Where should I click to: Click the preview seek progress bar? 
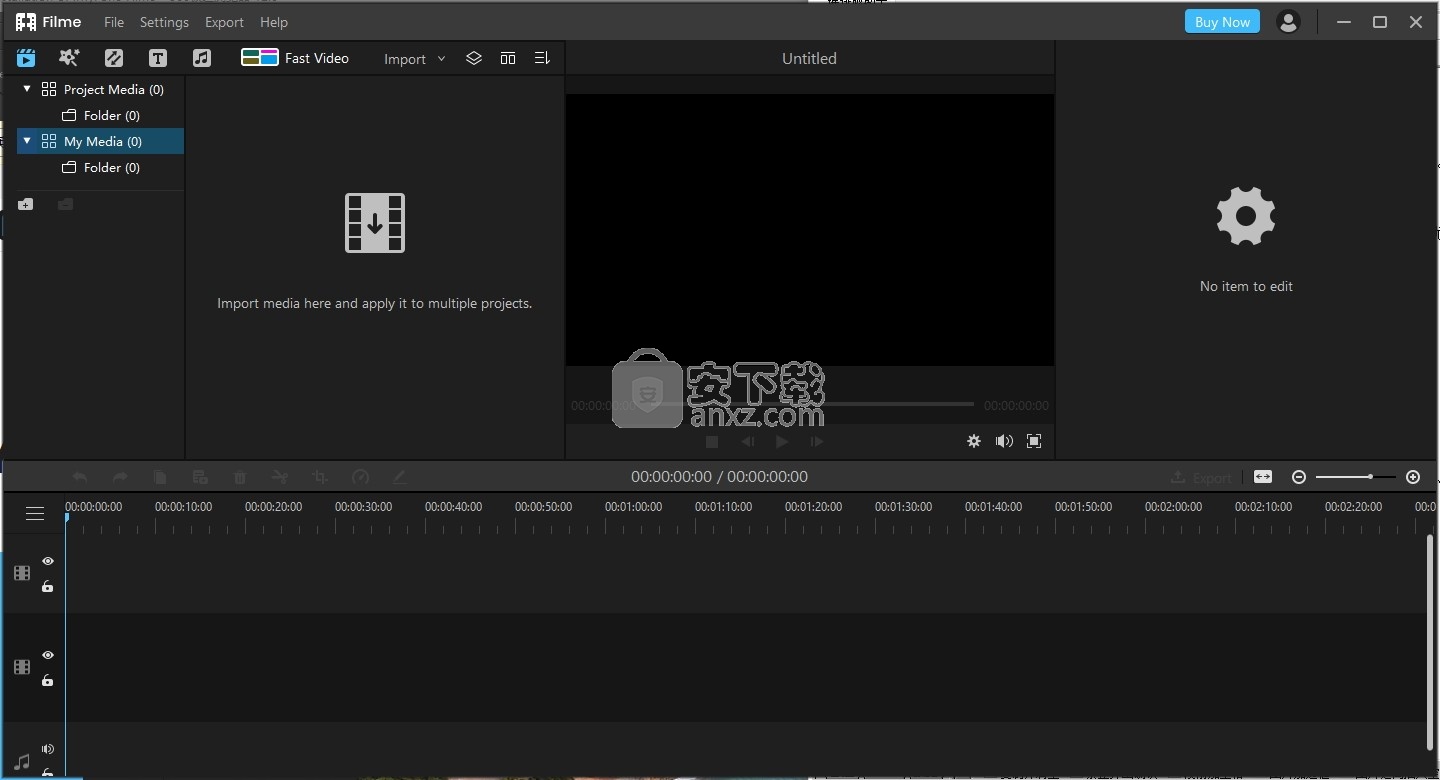tap(810, 404)
